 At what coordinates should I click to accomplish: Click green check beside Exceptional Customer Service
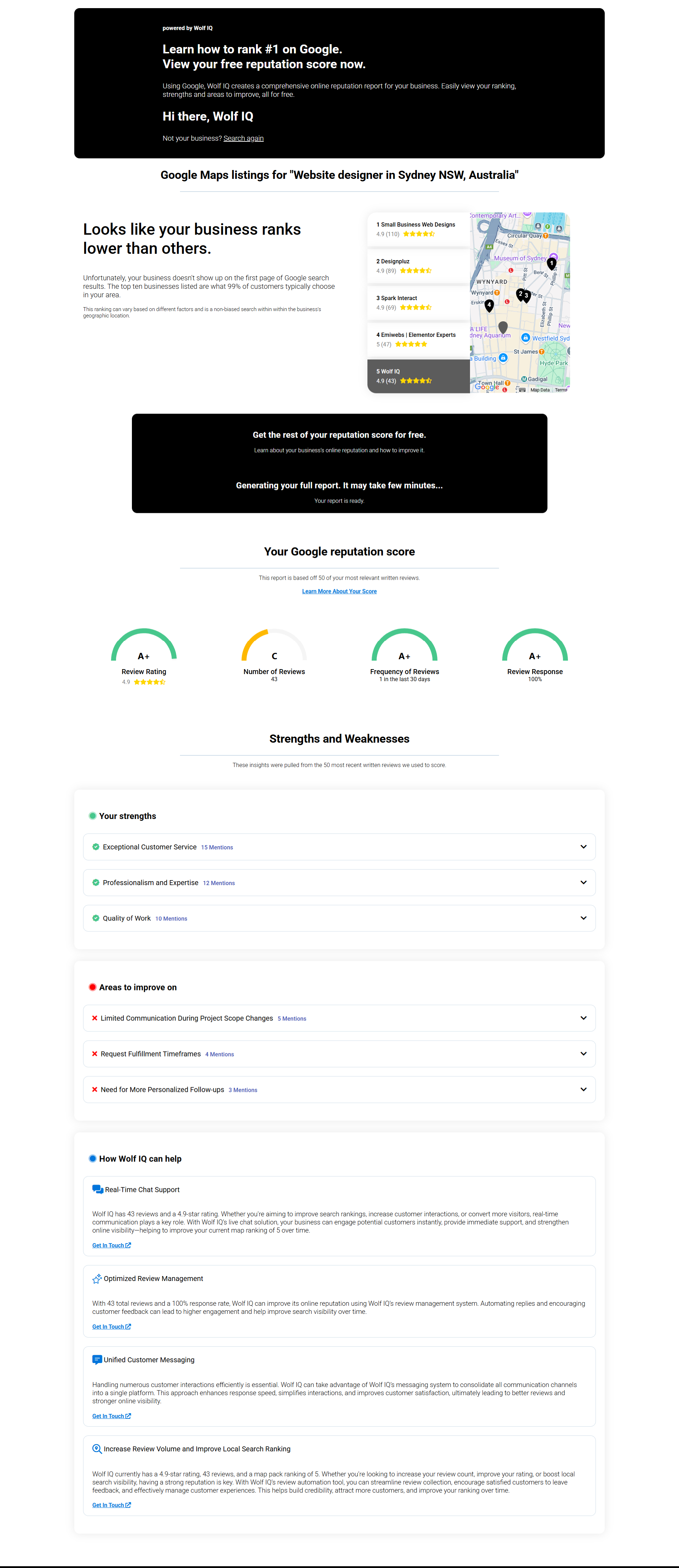click(95, 847)
